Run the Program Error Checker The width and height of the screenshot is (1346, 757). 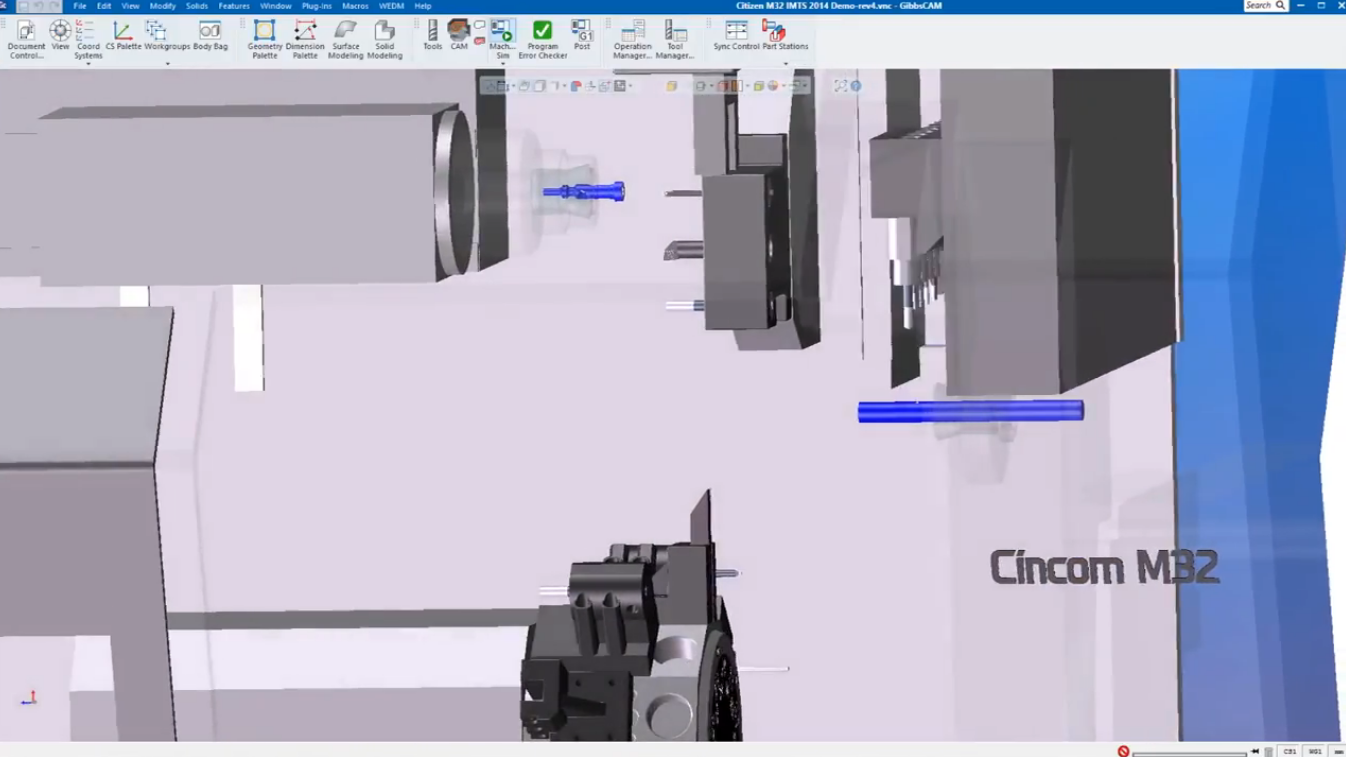click(x=543, y=39)
